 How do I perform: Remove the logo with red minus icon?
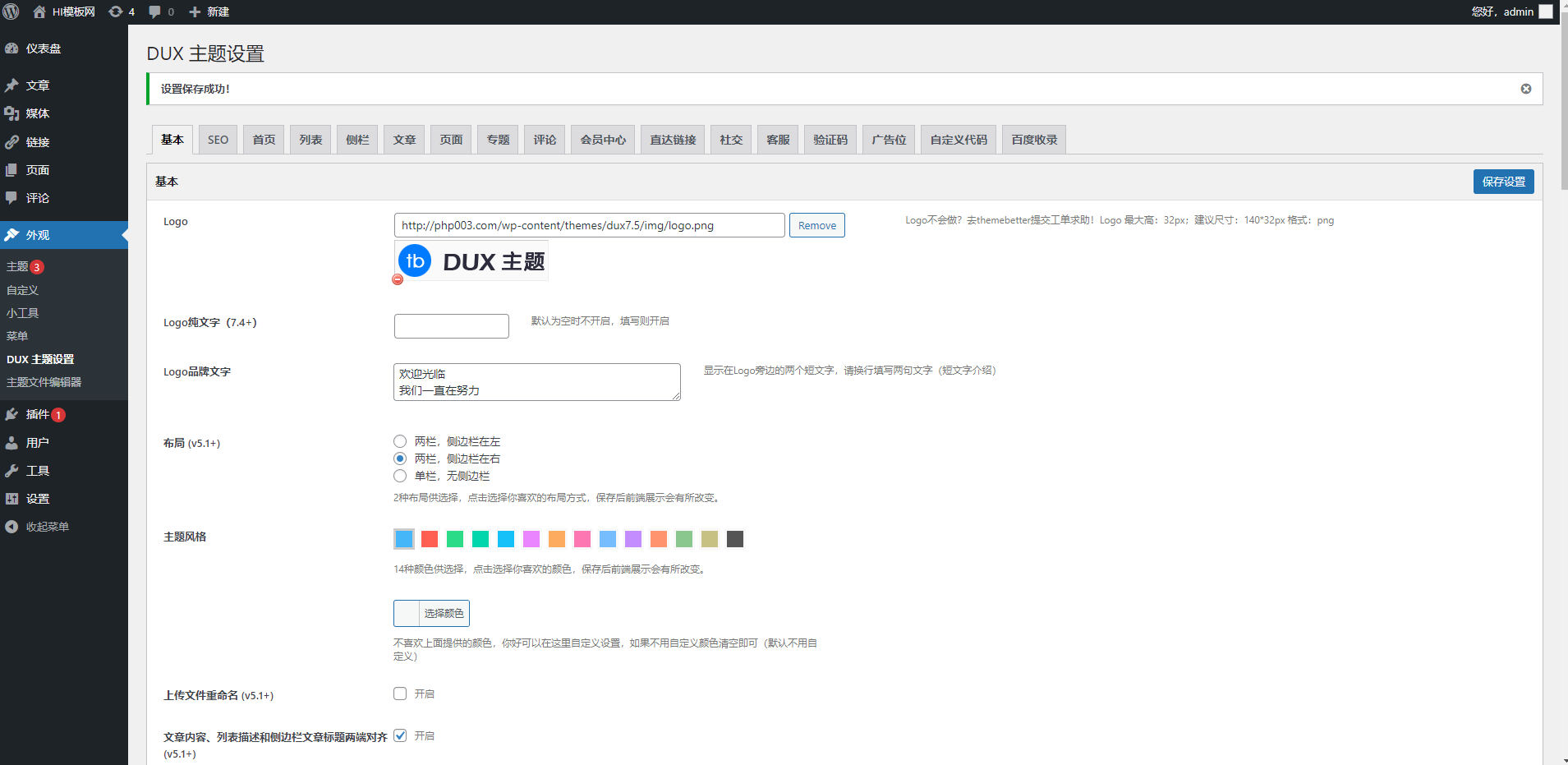[x=398, y=279]
